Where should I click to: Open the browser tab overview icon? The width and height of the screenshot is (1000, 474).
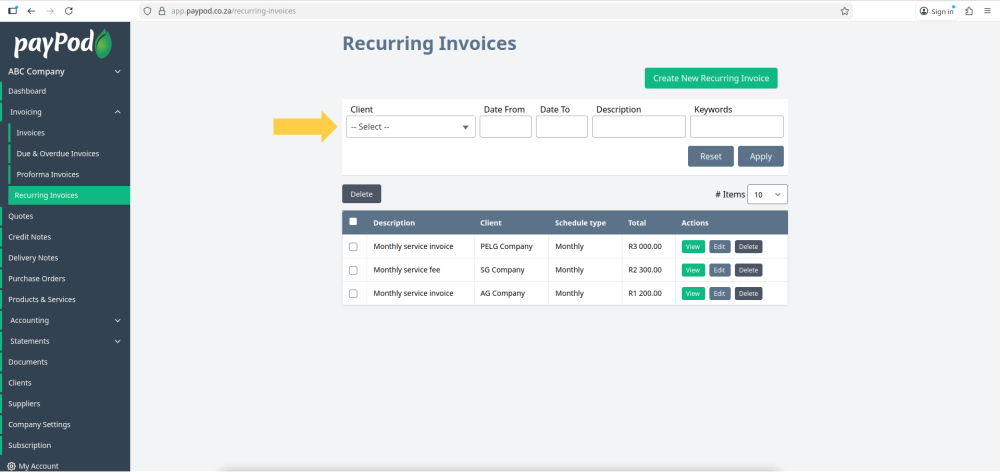[13, 11]
